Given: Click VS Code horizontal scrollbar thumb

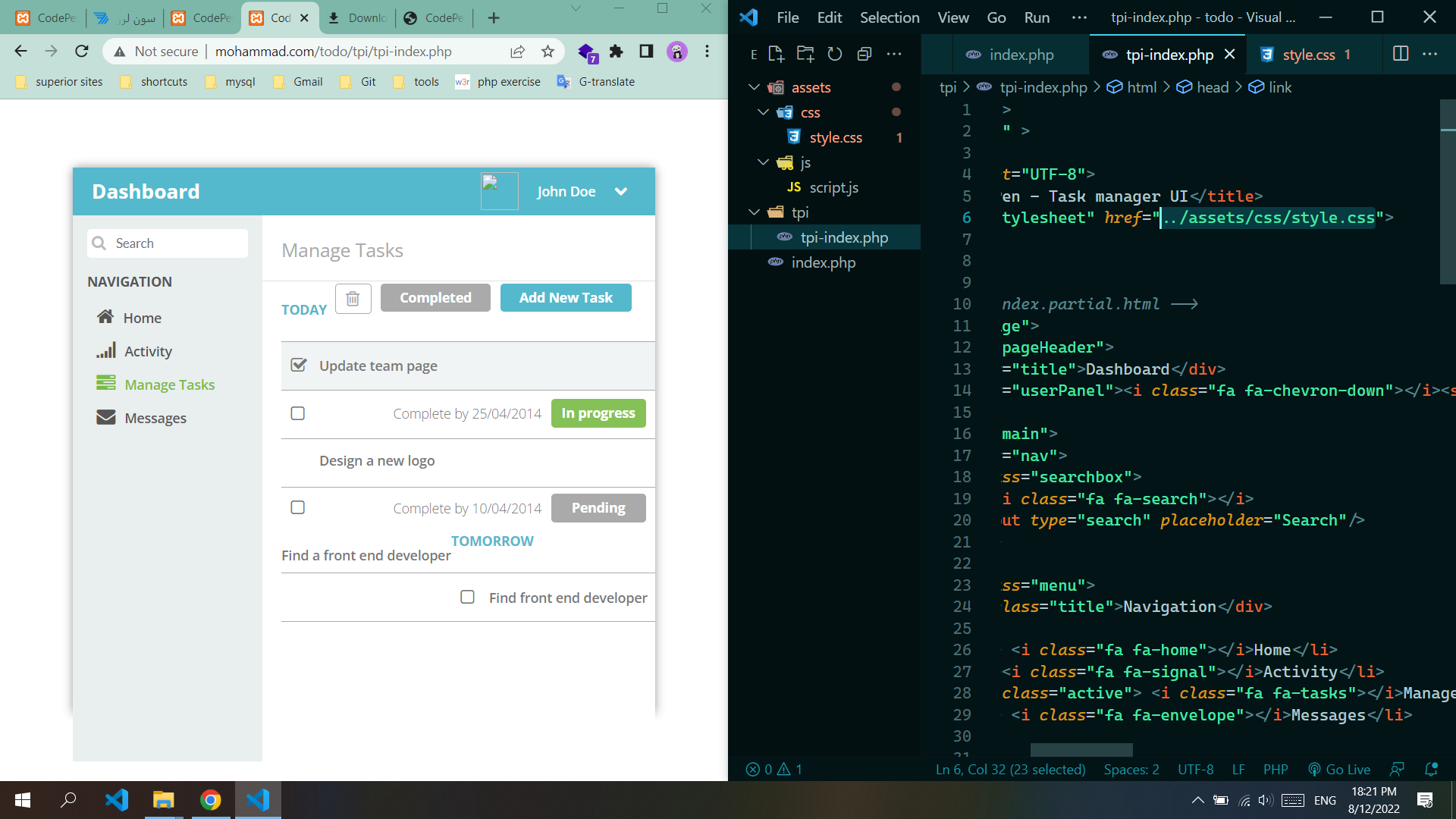Looking at the screenshot, I should coord(1081,749).
